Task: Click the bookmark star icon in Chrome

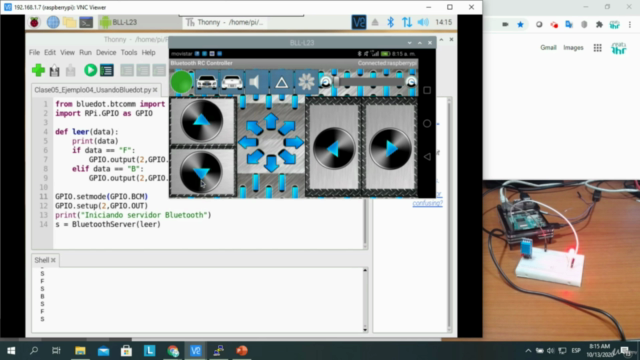Action: (520, 24)
